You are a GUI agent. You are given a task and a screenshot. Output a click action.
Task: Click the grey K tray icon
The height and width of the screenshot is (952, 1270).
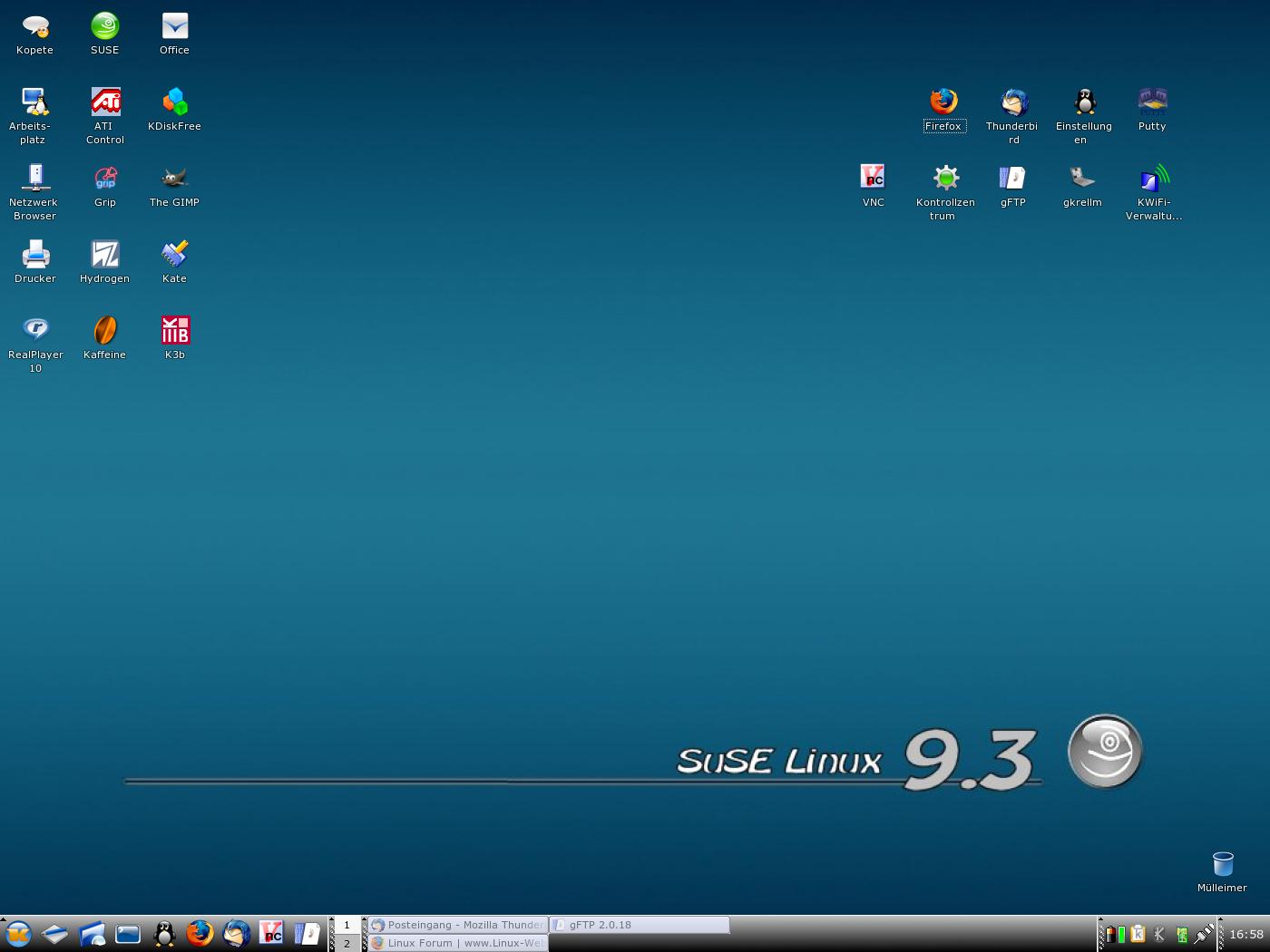(x=1159, y=934)
